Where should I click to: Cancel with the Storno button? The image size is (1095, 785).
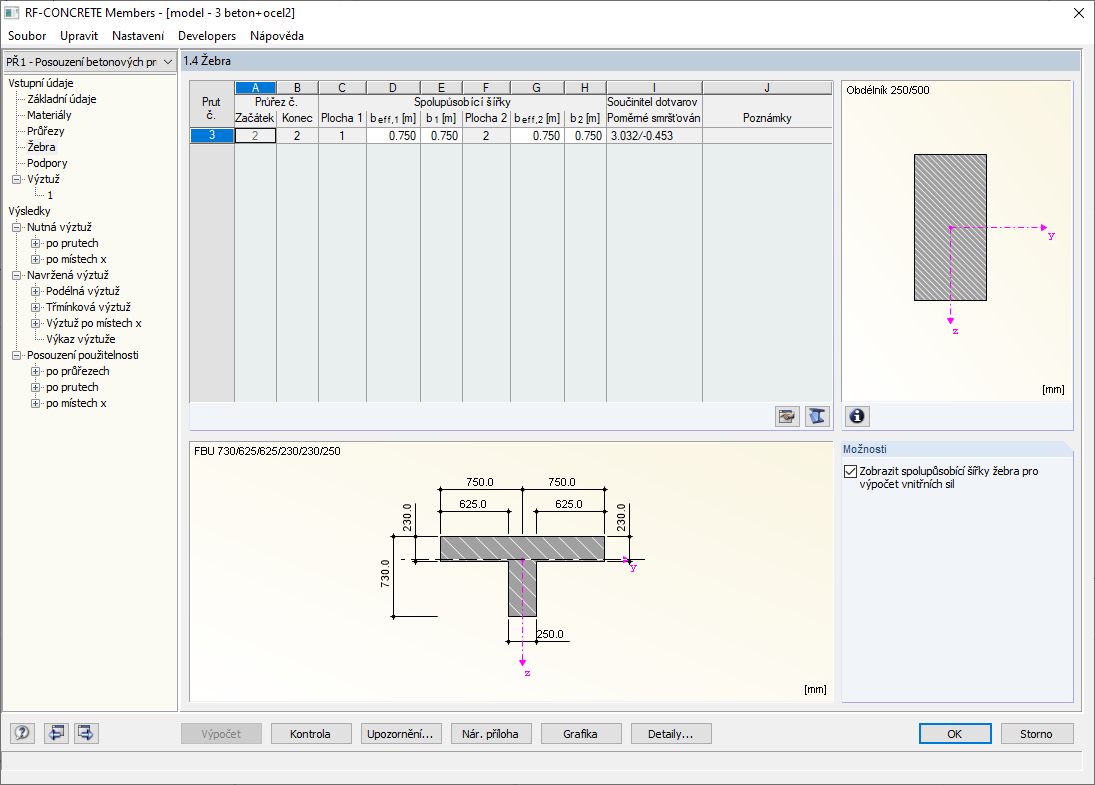tap(1036, 733)
